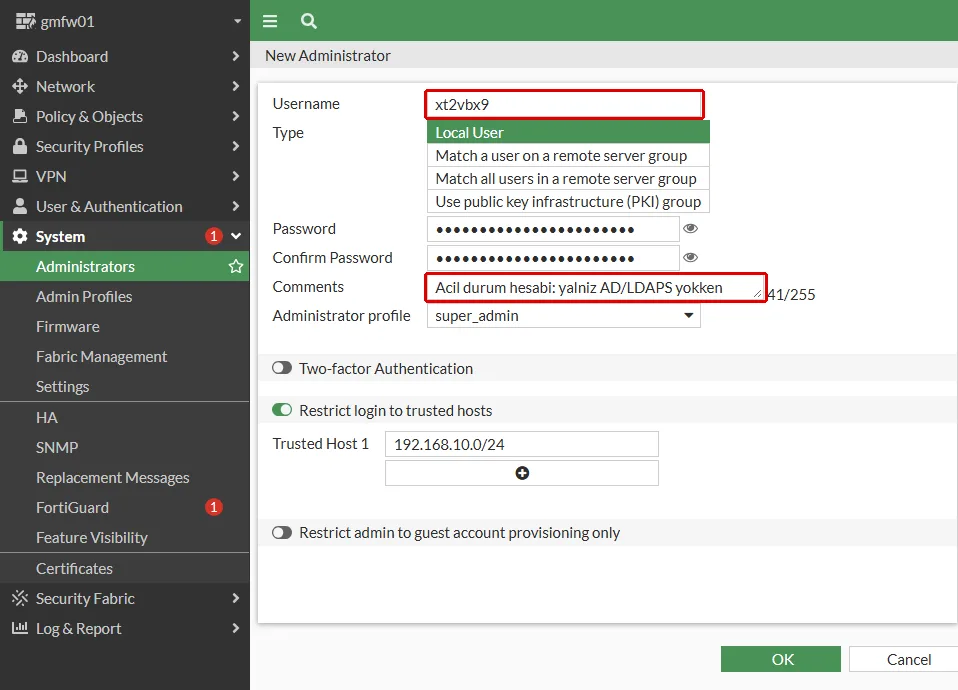Viewport: 958px width, 690px height.
Task: Click the Confirm Password field
Action: (553, 258)
